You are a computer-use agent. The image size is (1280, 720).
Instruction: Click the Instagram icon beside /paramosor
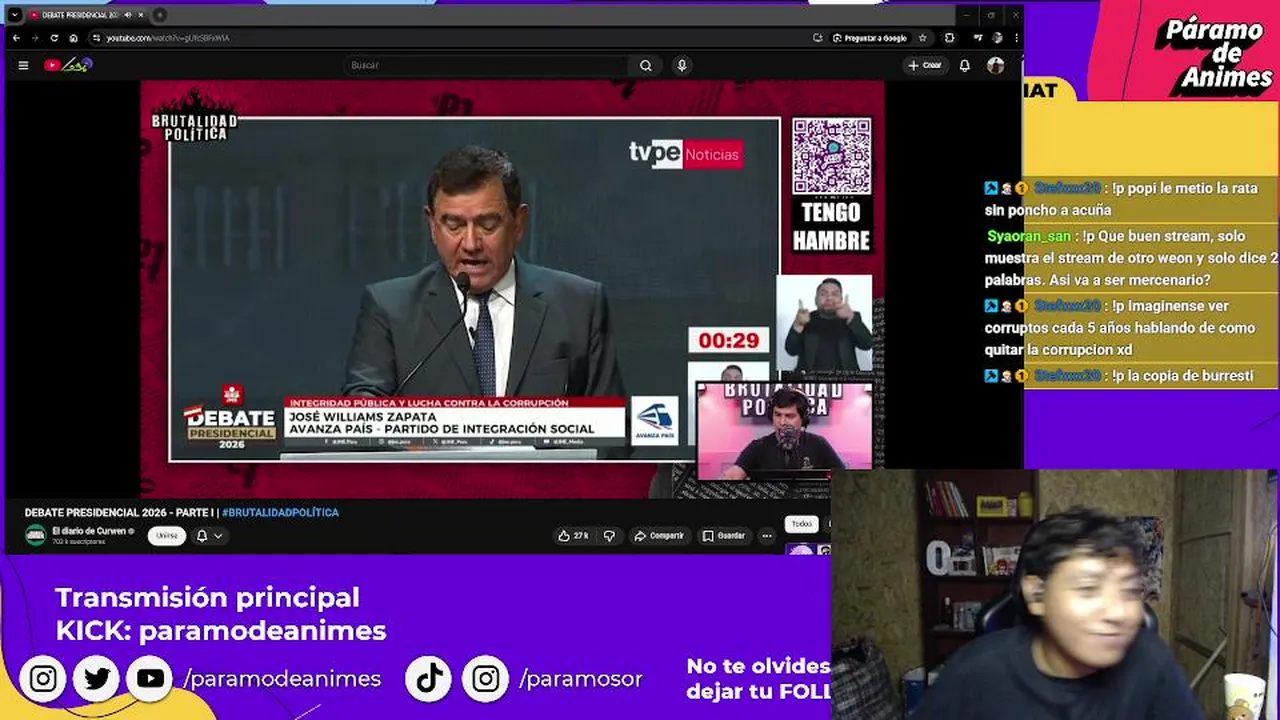(x=486, y=679)
